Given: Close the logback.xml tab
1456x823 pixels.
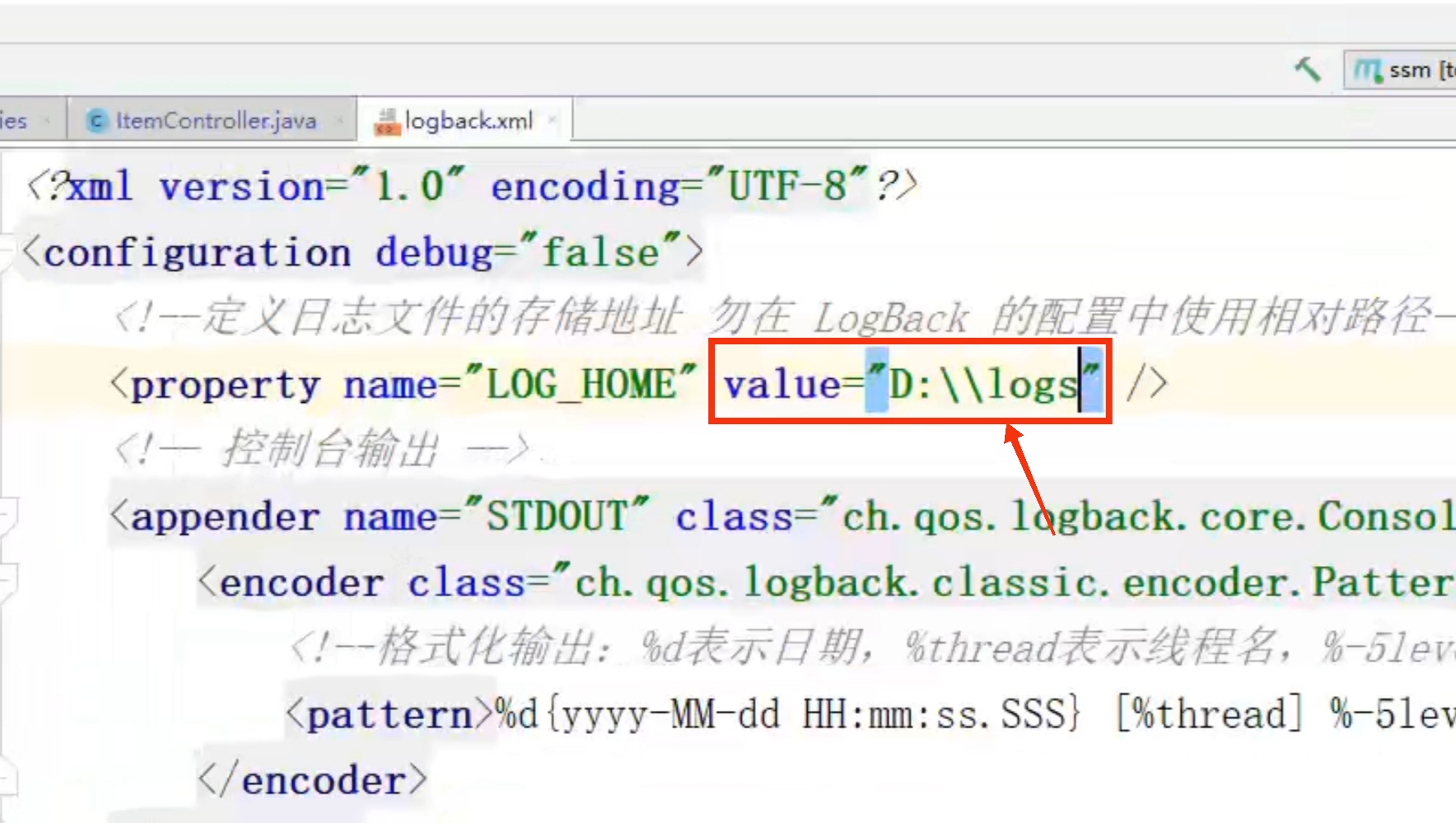Looking at the screenshot, I should click(553, 121).
